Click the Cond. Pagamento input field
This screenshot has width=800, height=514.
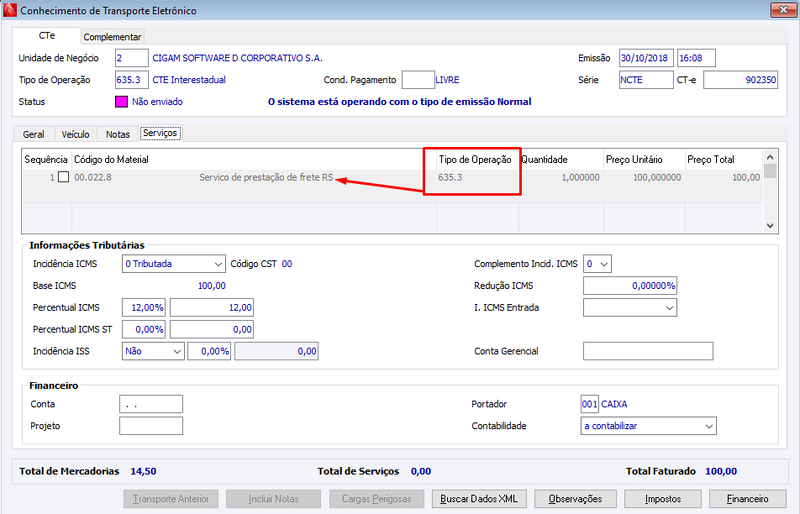(418, 80)
